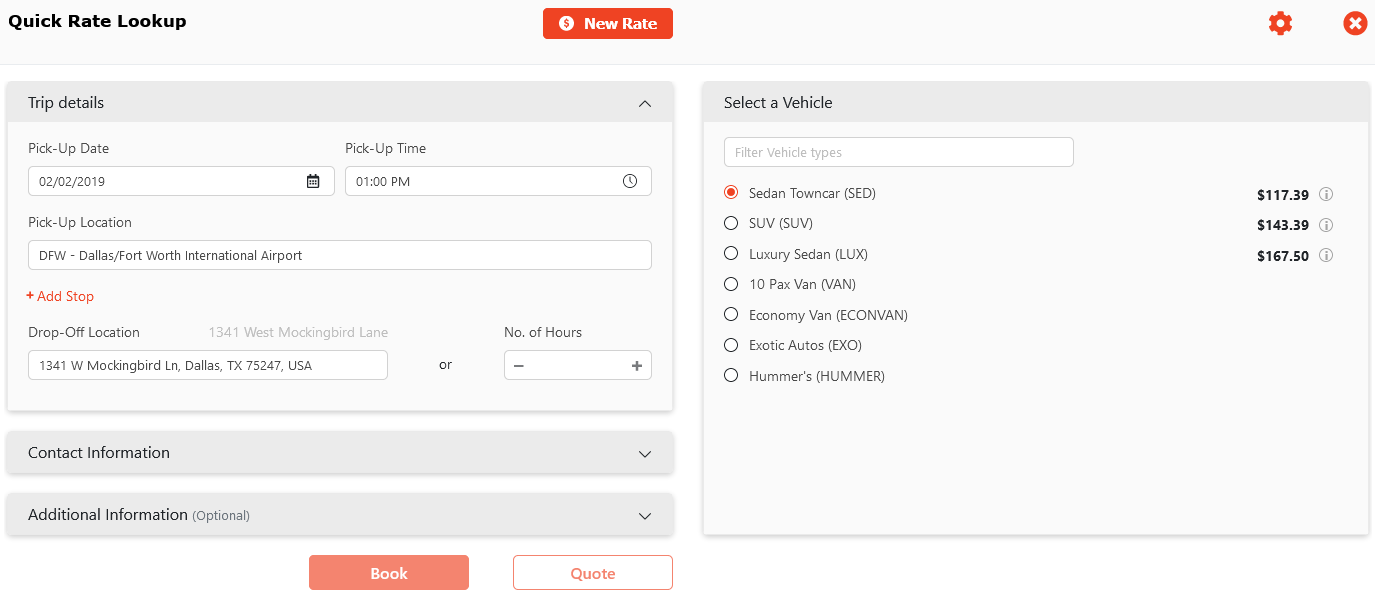Open the settings gear icon
Image resolution: width=1375 pixels, height=594 pixels.
click(x=1280, y=24)
